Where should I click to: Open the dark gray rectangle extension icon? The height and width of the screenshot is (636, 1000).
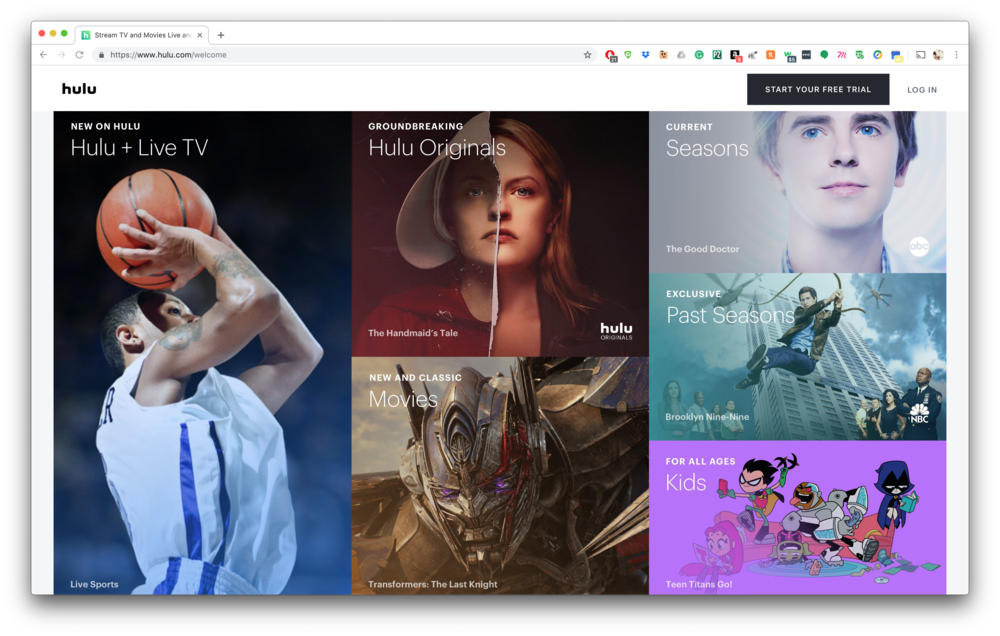pos(806,55)
